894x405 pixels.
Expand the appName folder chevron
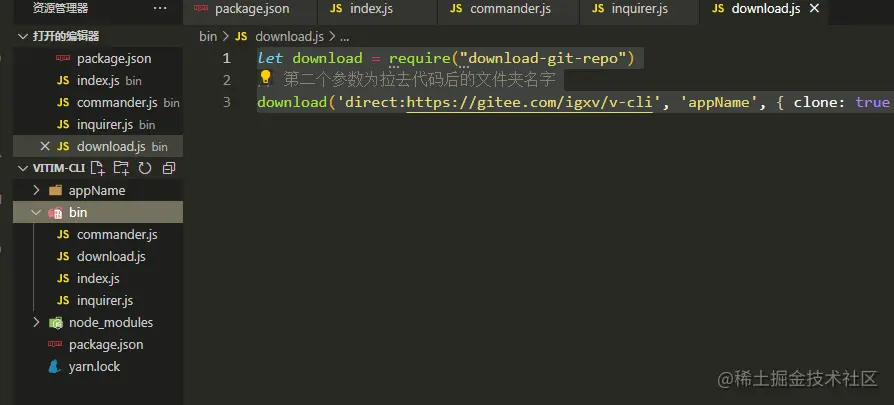[x=36, y=191]
